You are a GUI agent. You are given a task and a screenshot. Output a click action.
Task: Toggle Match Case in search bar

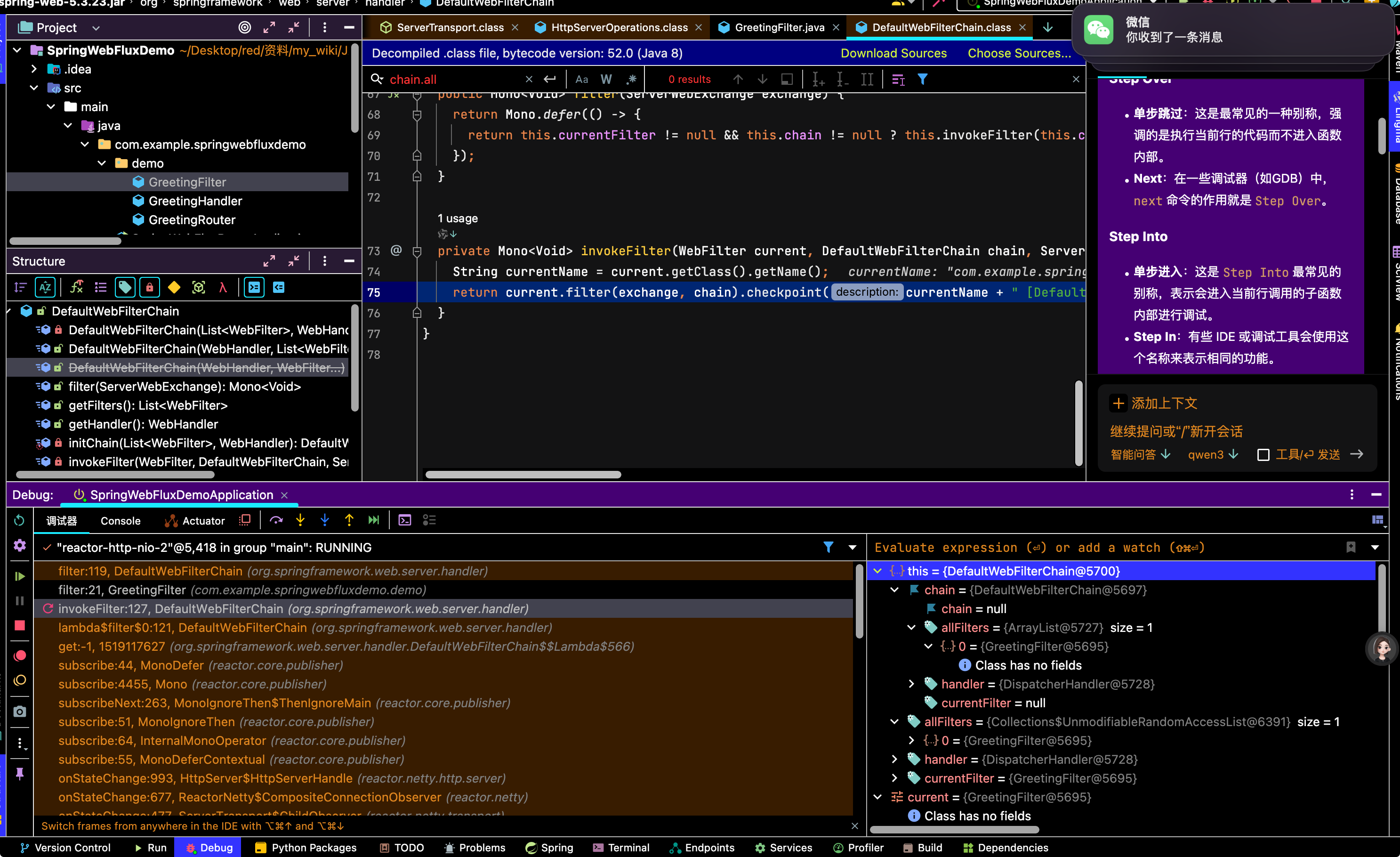point(582,80)
